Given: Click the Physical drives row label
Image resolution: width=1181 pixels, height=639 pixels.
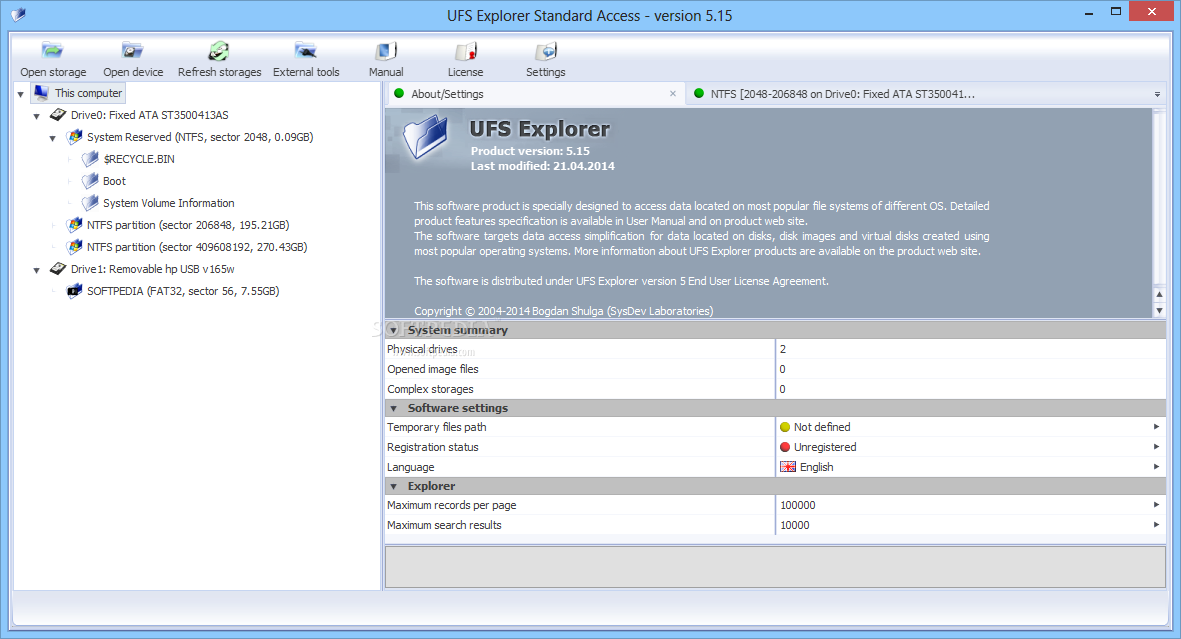Looking at the screenshot, I should point(422,350).
